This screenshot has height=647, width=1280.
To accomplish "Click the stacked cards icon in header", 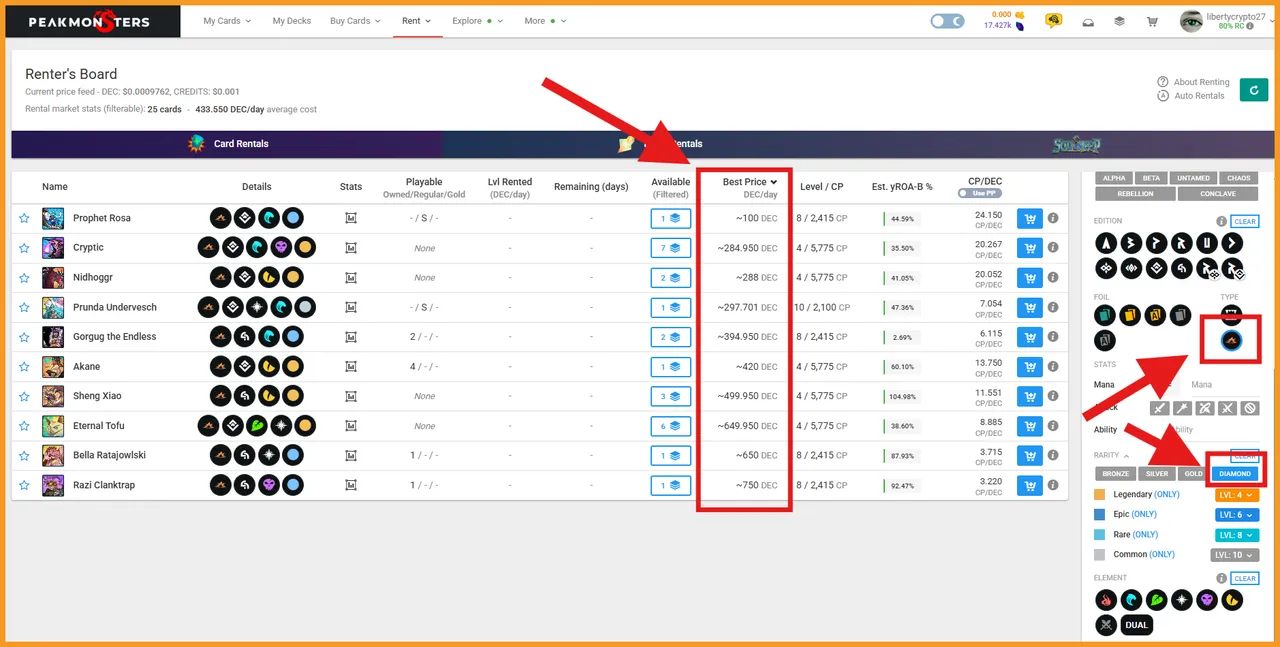I will (1119, 21).
